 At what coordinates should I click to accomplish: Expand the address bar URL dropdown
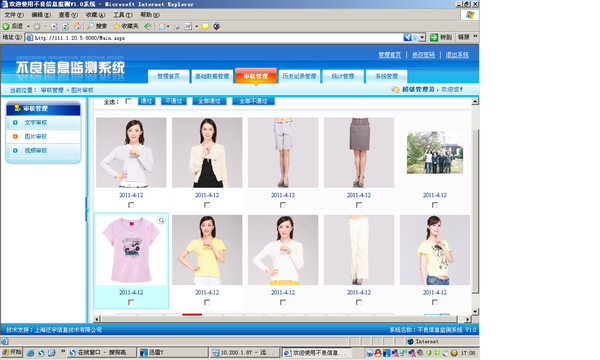tap(422, 37)
